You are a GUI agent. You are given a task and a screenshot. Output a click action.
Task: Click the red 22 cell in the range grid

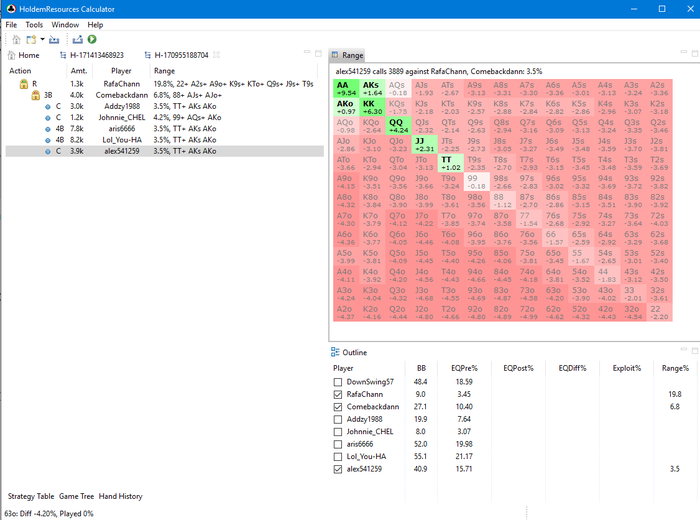pyautogui.click(x=659, y=312)
